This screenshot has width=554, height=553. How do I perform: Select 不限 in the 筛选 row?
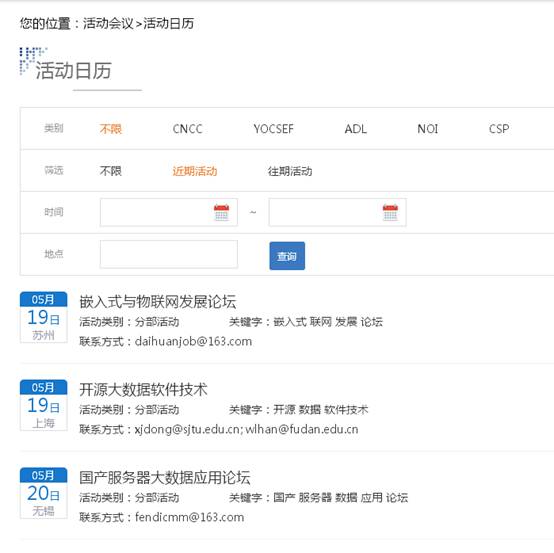coord(111,171)
